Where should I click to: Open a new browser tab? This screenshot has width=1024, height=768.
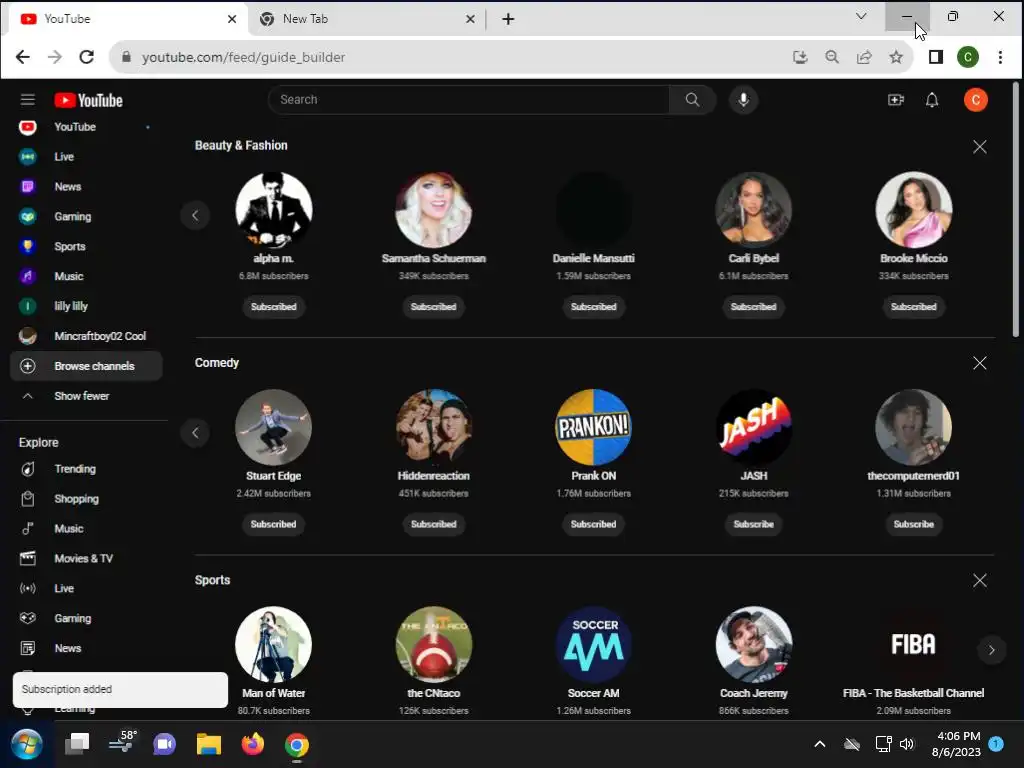pos(508,19)
